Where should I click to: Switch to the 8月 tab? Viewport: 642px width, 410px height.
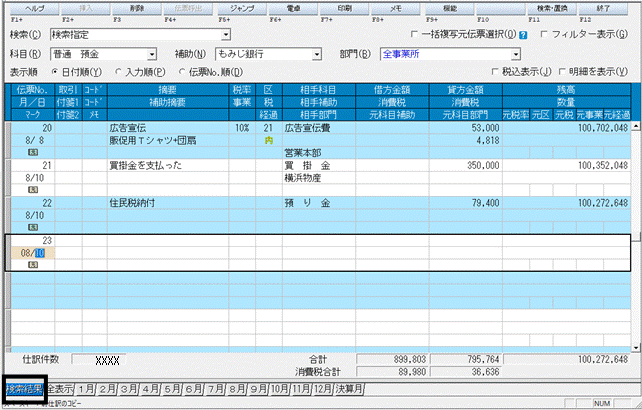click(x=237, y=389)
